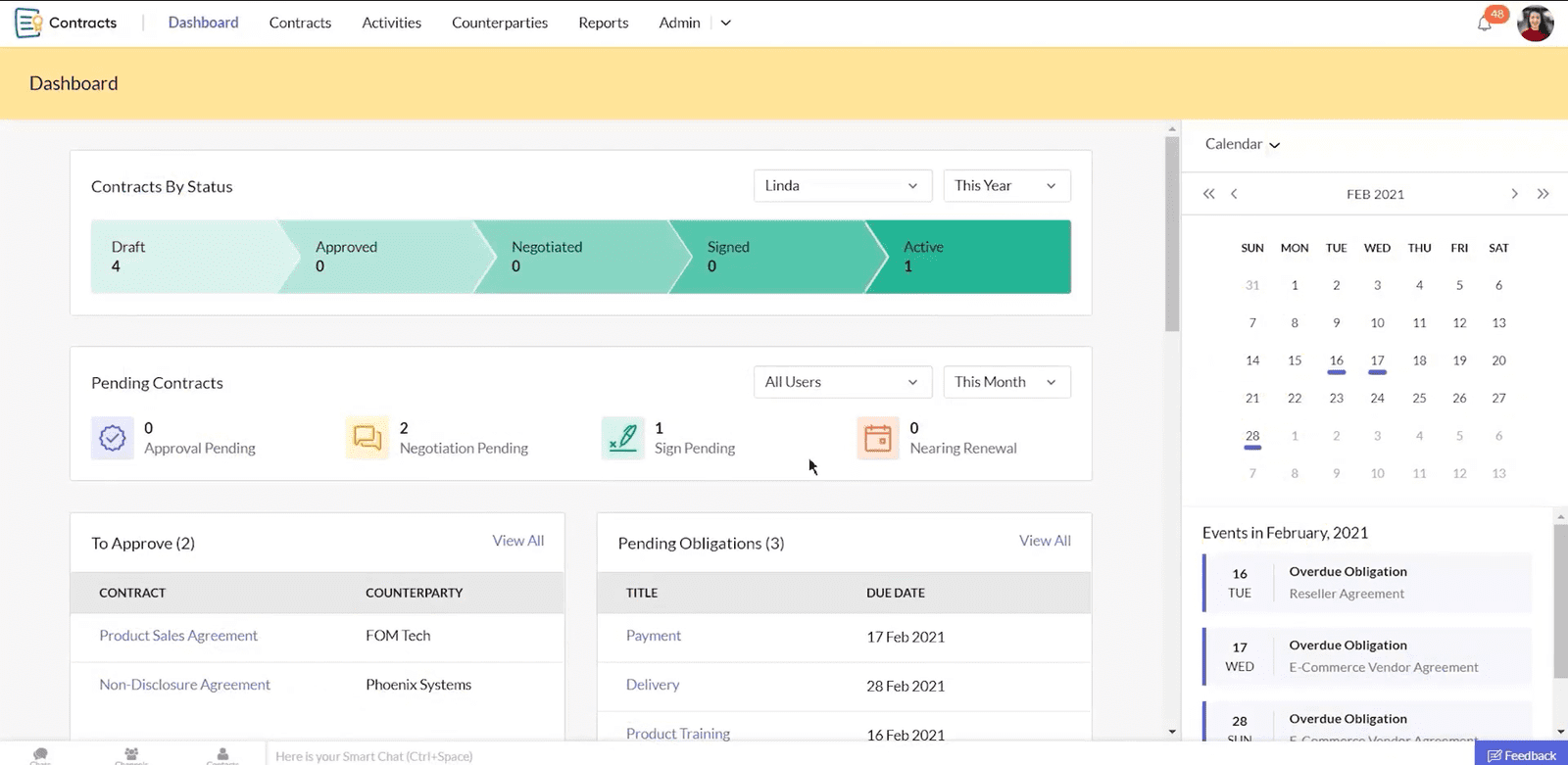The width and height of the screenshot is (1568, 765).
Task: Jump to previous year in calendar
Action: point(1208,194)
